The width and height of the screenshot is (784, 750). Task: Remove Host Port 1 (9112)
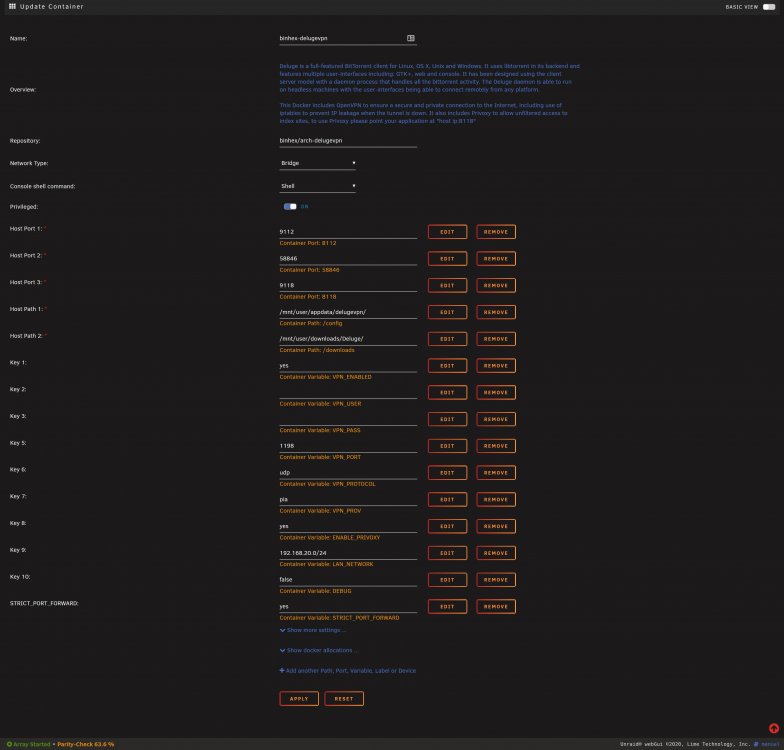tap(496, 232)
